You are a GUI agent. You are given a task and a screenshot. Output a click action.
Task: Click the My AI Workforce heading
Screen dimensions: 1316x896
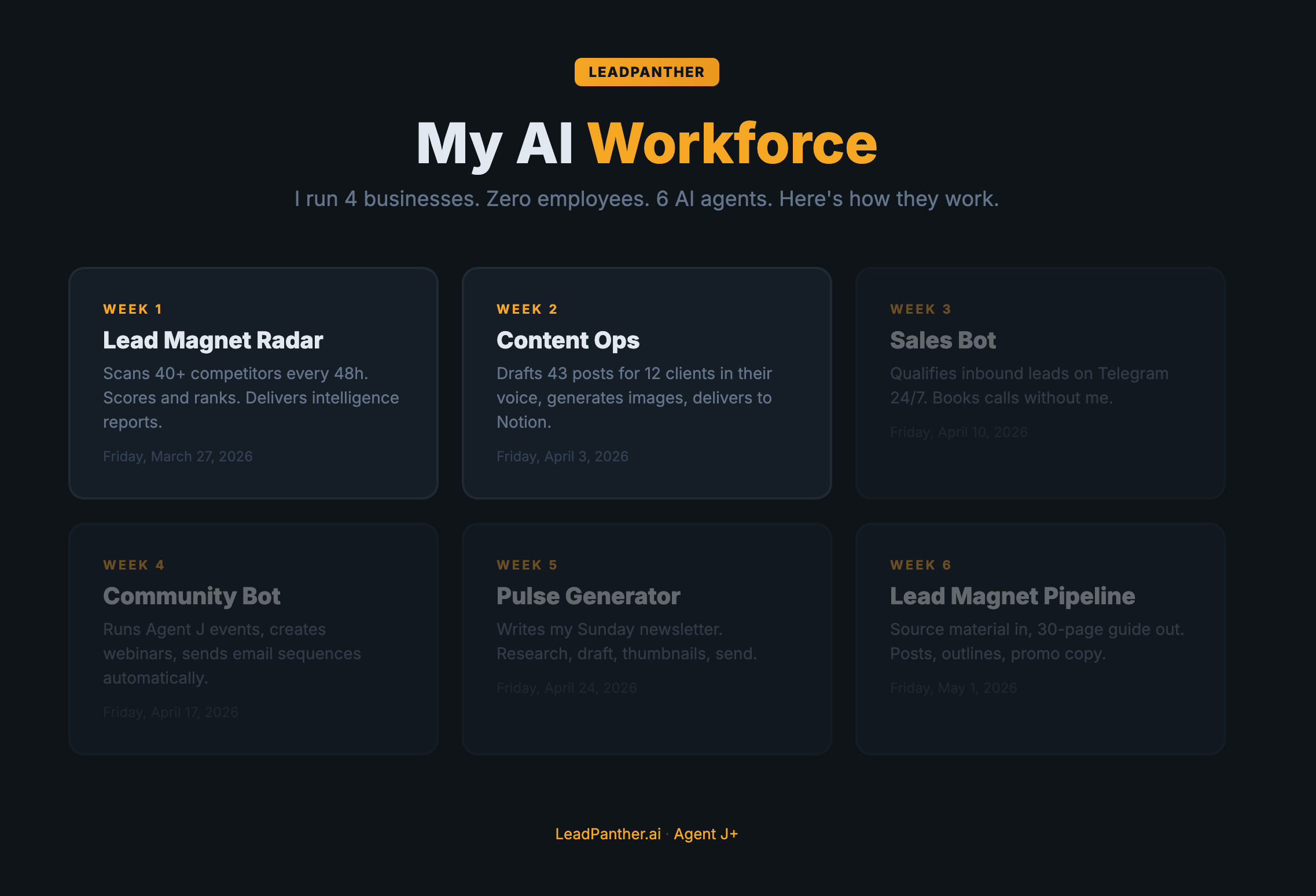pos(646,144)
